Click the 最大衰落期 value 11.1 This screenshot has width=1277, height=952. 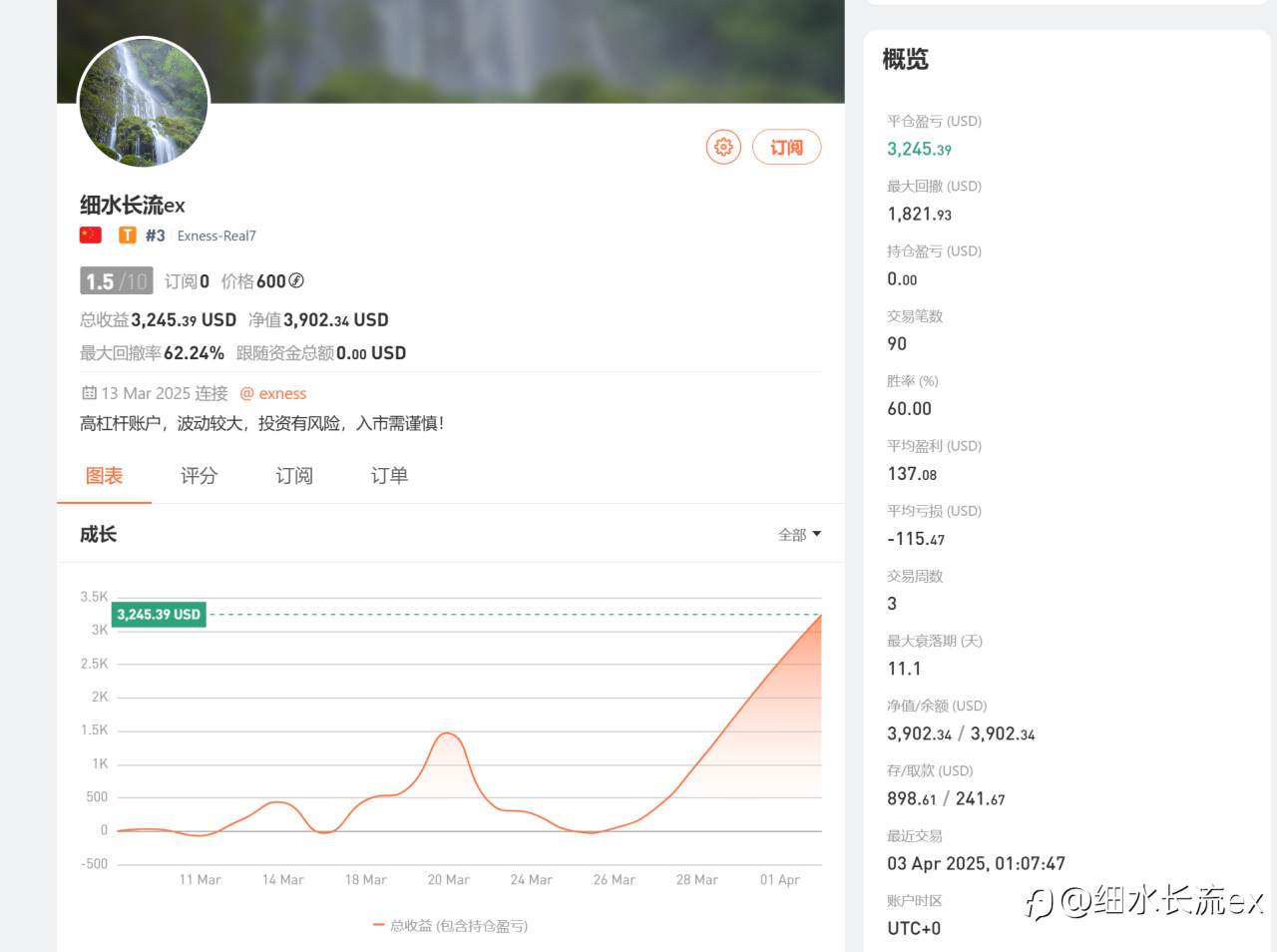point(904,669)
